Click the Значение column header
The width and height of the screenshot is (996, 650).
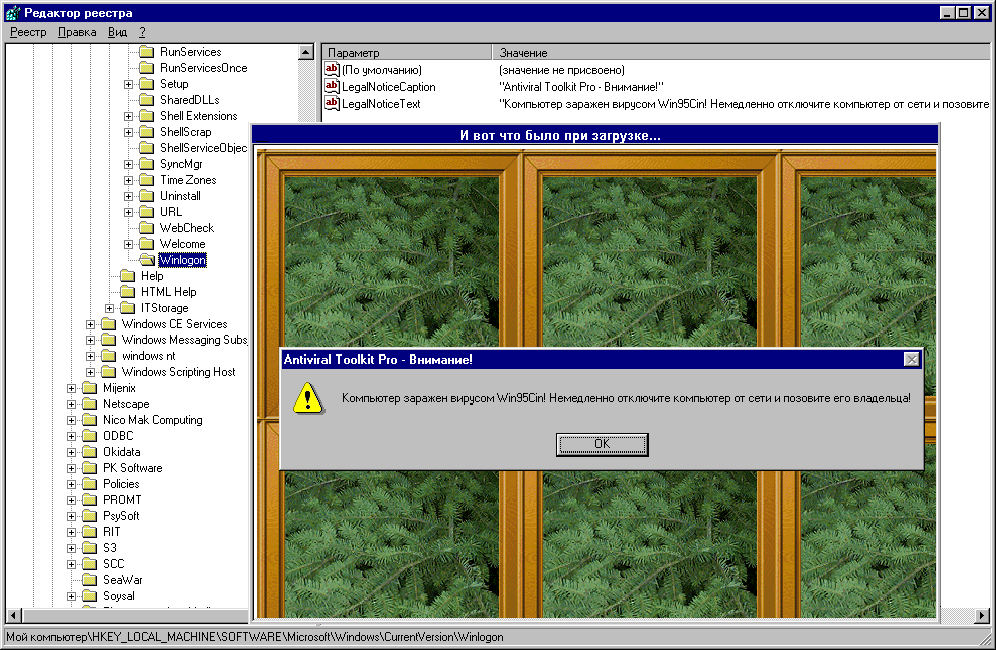[741, 53]
